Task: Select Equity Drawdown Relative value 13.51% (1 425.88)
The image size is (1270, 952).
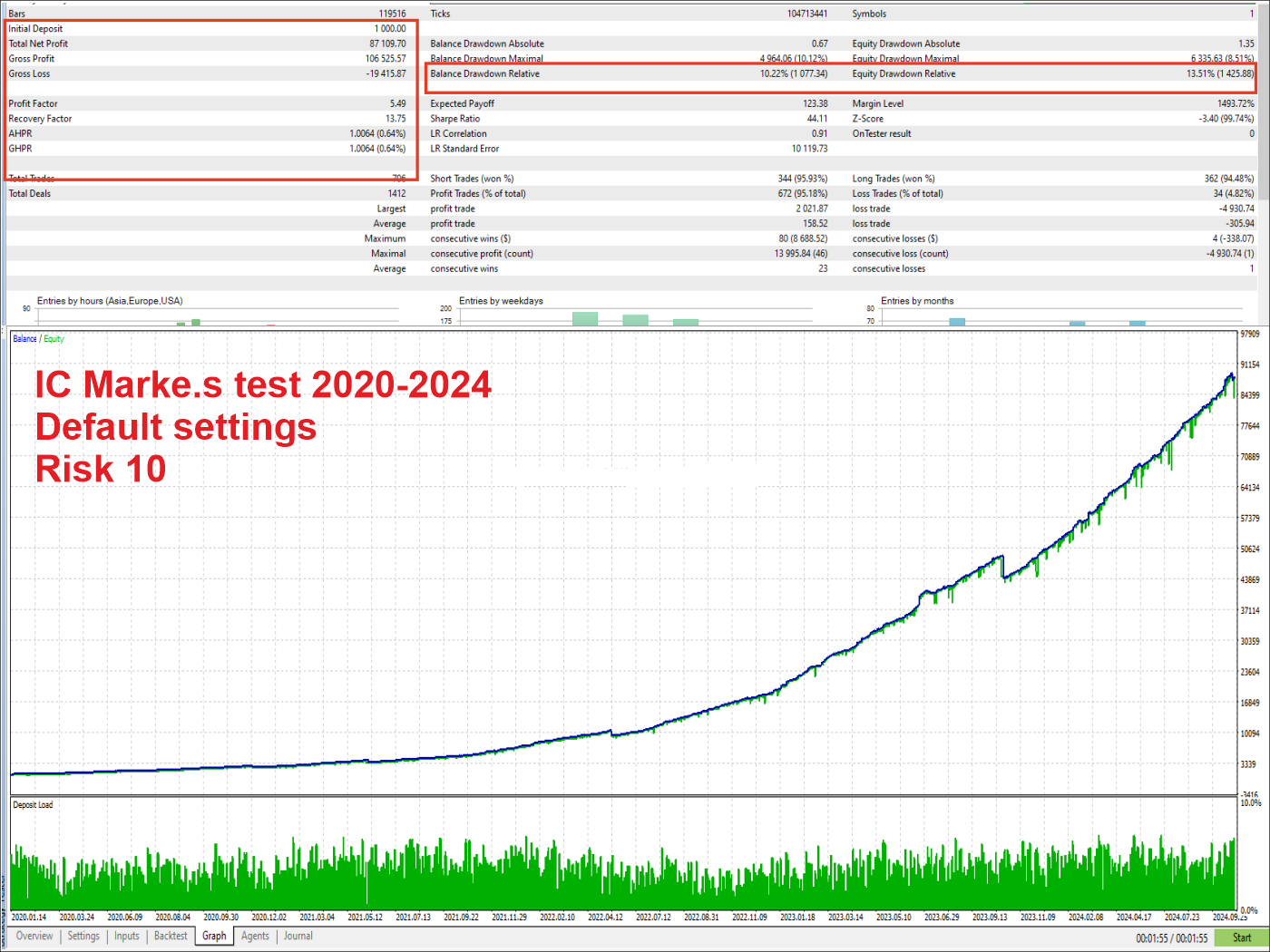Action: (x=1220, y=73)
